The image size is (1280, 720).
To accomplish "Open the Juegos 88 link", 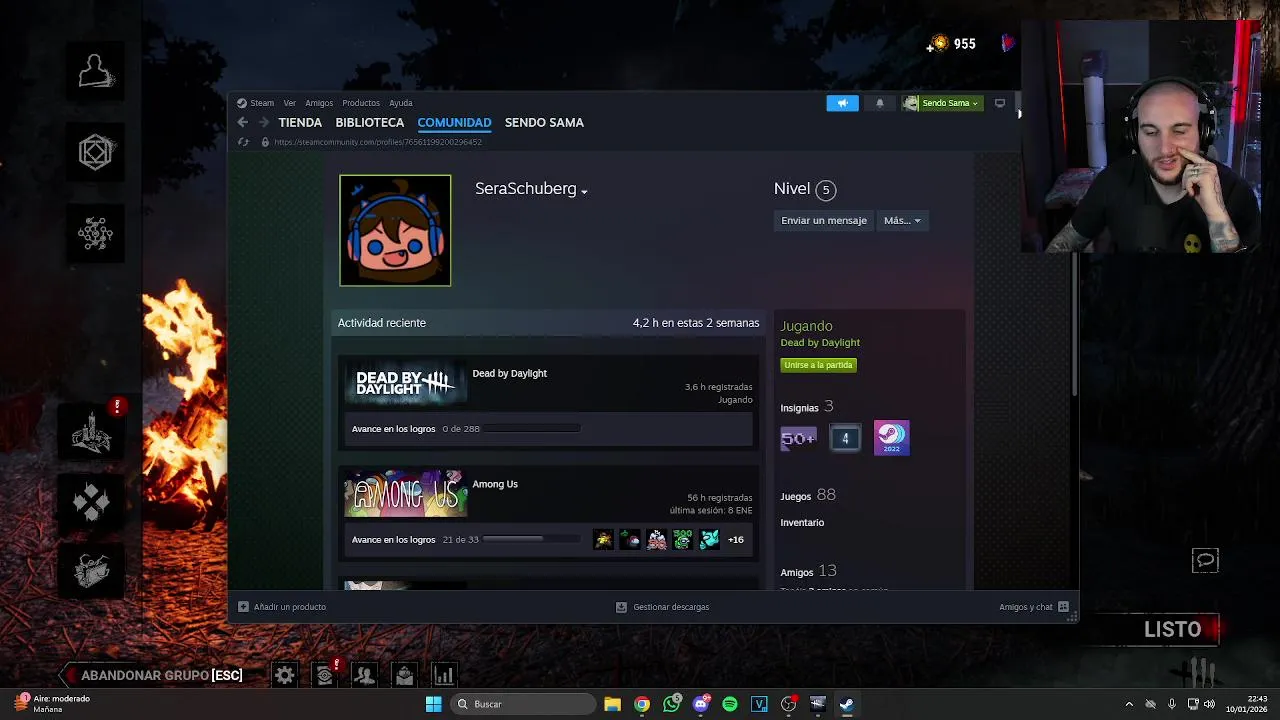I will (808, 495).
